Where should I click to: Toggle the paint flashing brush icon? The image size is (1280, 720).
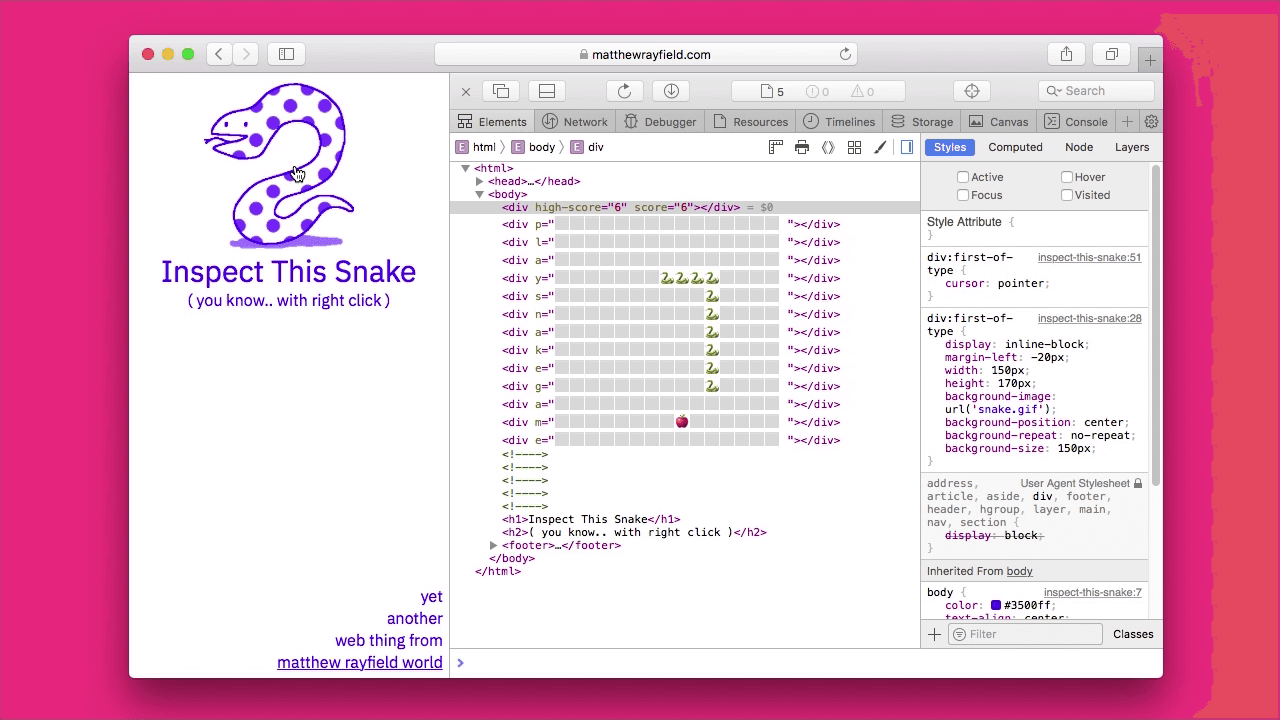[880, 147]
